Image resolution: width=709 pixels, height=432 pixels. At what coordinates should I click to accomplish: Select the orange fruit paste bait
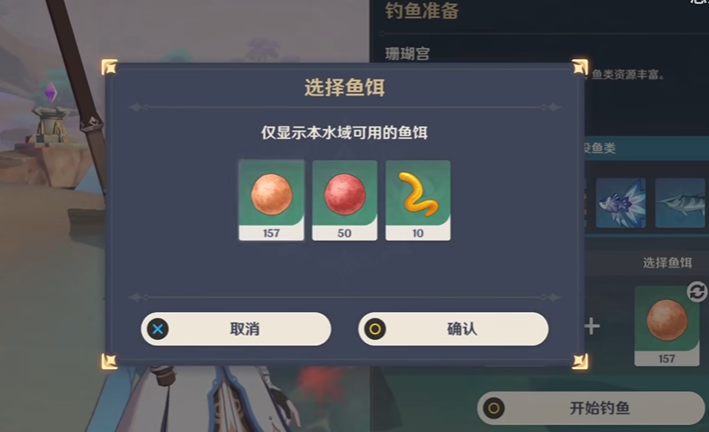click(x=271, y=200)
